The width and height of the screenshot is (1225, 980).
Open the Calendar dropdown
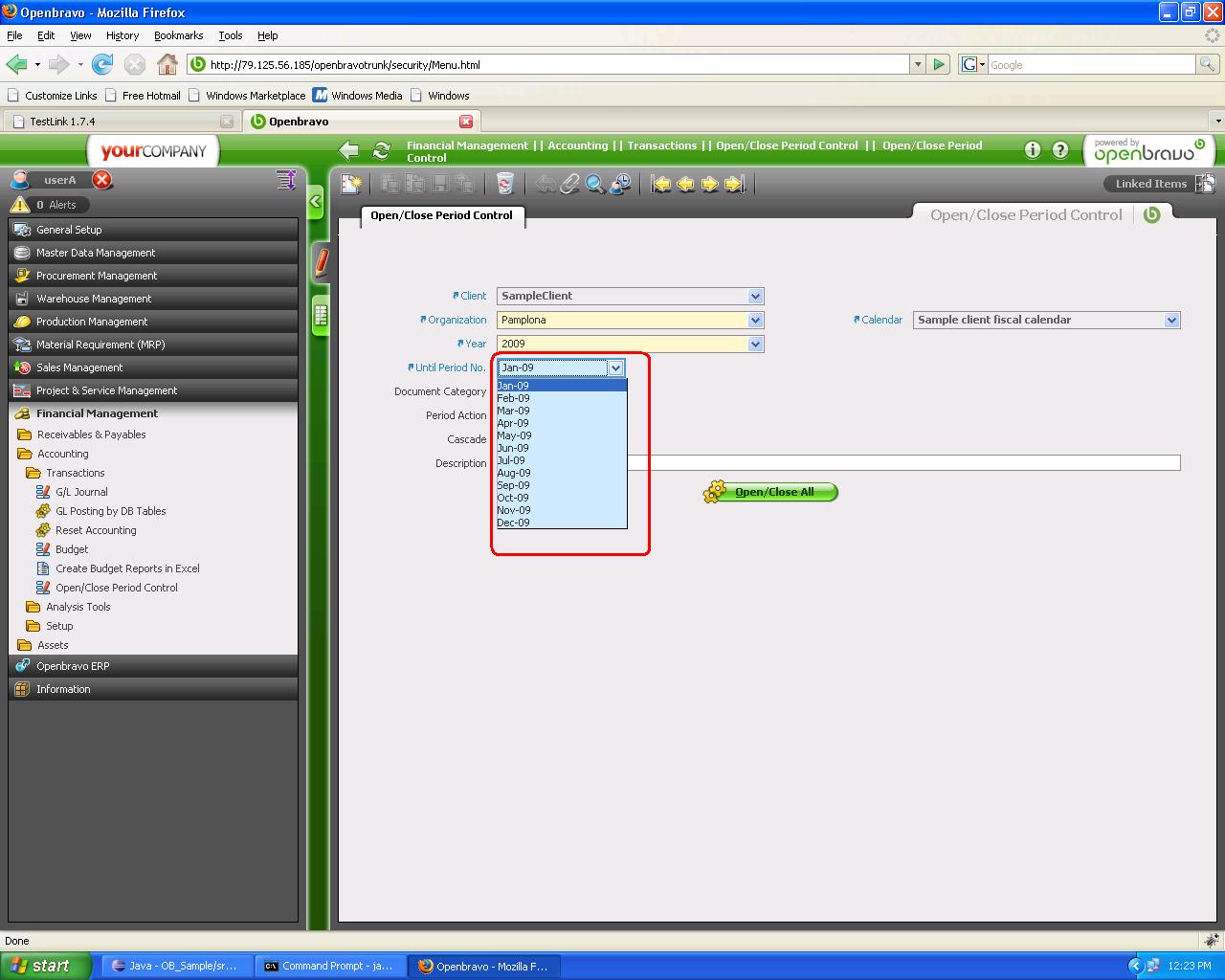point(1171,321)
